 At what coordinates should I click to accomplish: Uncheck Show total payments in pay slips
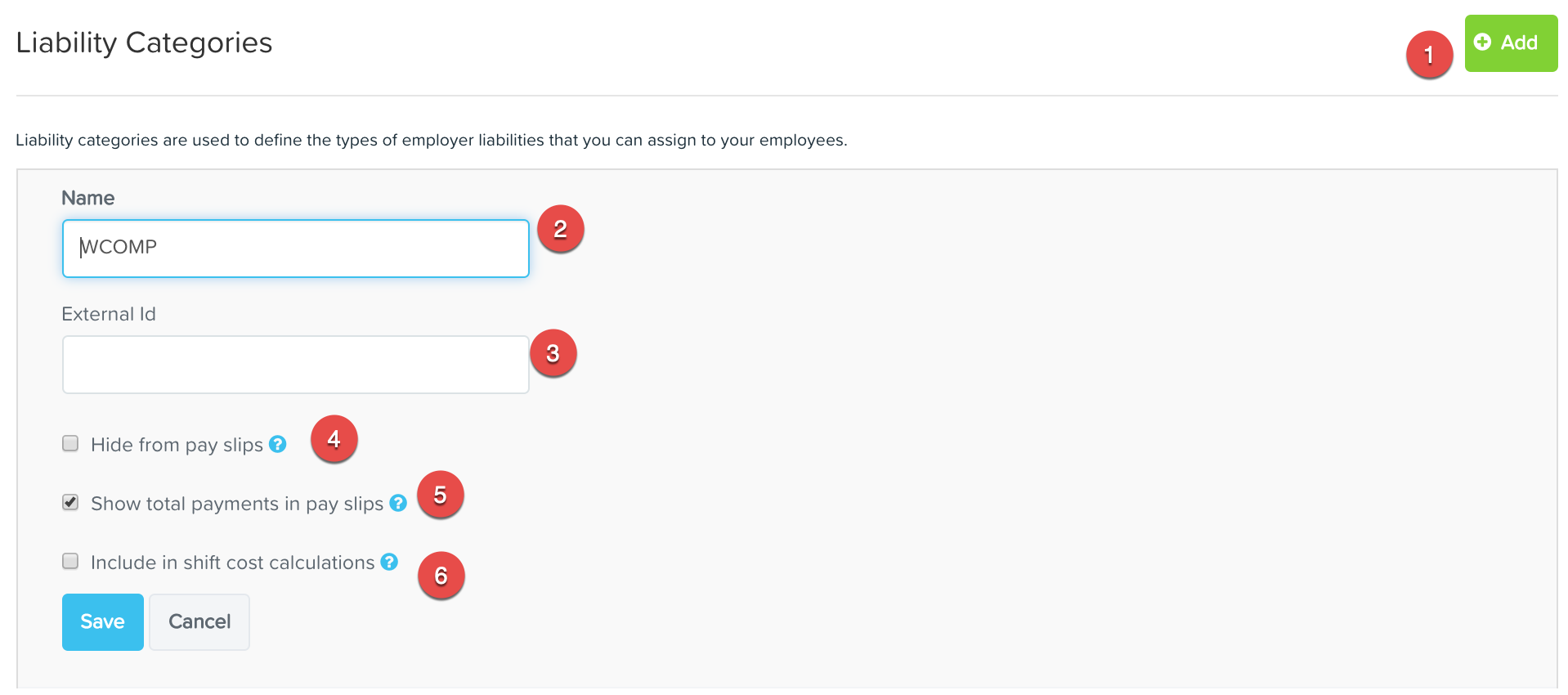[70, 502]
